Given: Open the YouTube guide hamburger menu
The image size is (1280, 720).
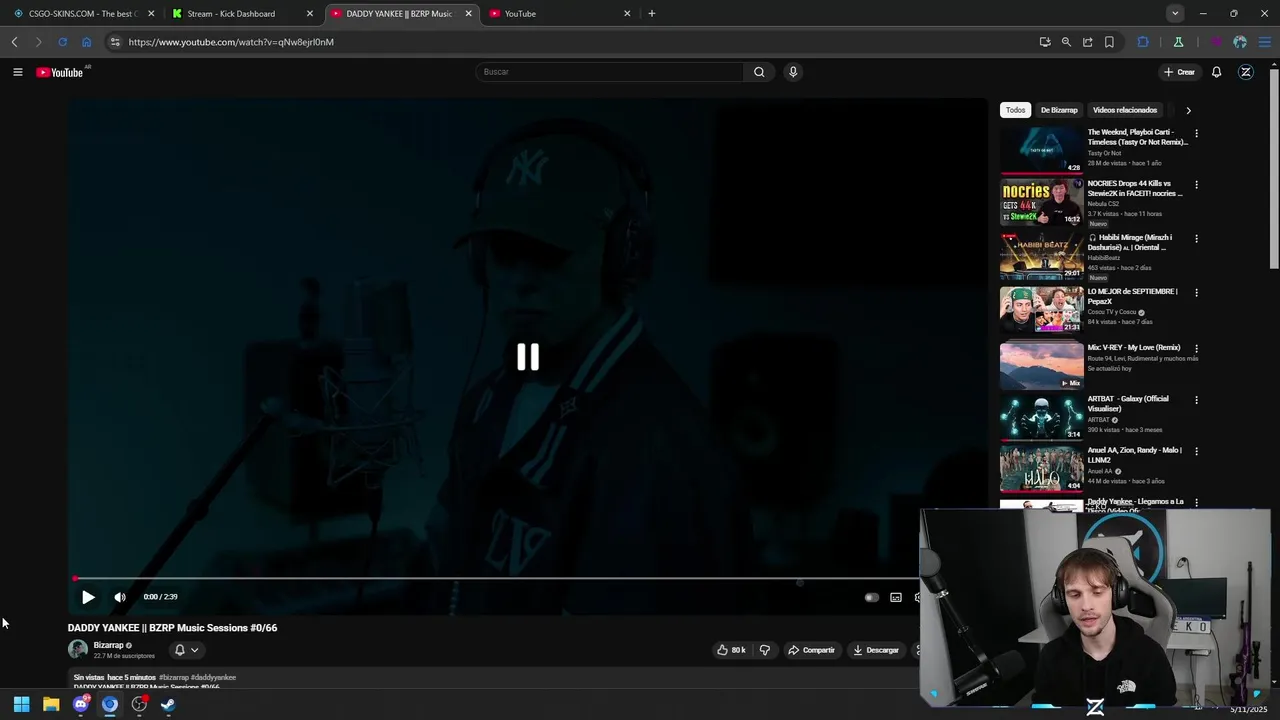Looking at the screenshot, I should (17, 72).
